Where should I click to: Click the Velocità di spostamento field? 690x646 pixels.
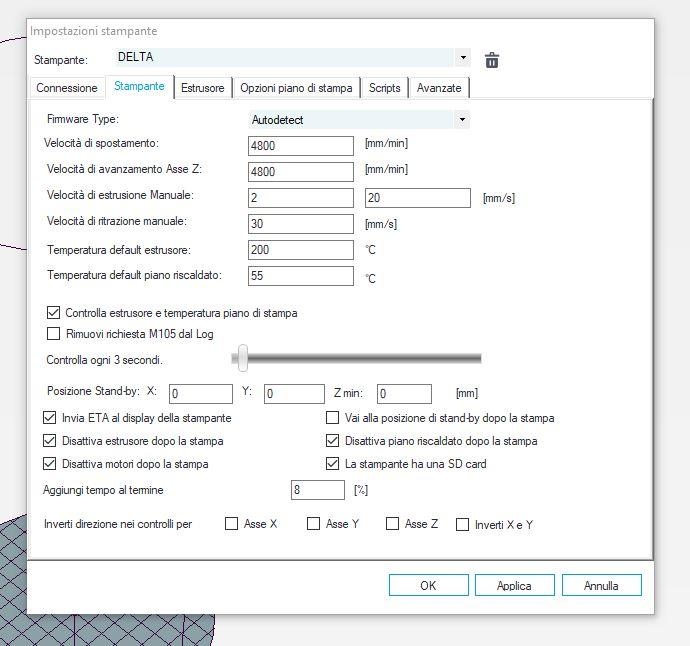point(301,146)
